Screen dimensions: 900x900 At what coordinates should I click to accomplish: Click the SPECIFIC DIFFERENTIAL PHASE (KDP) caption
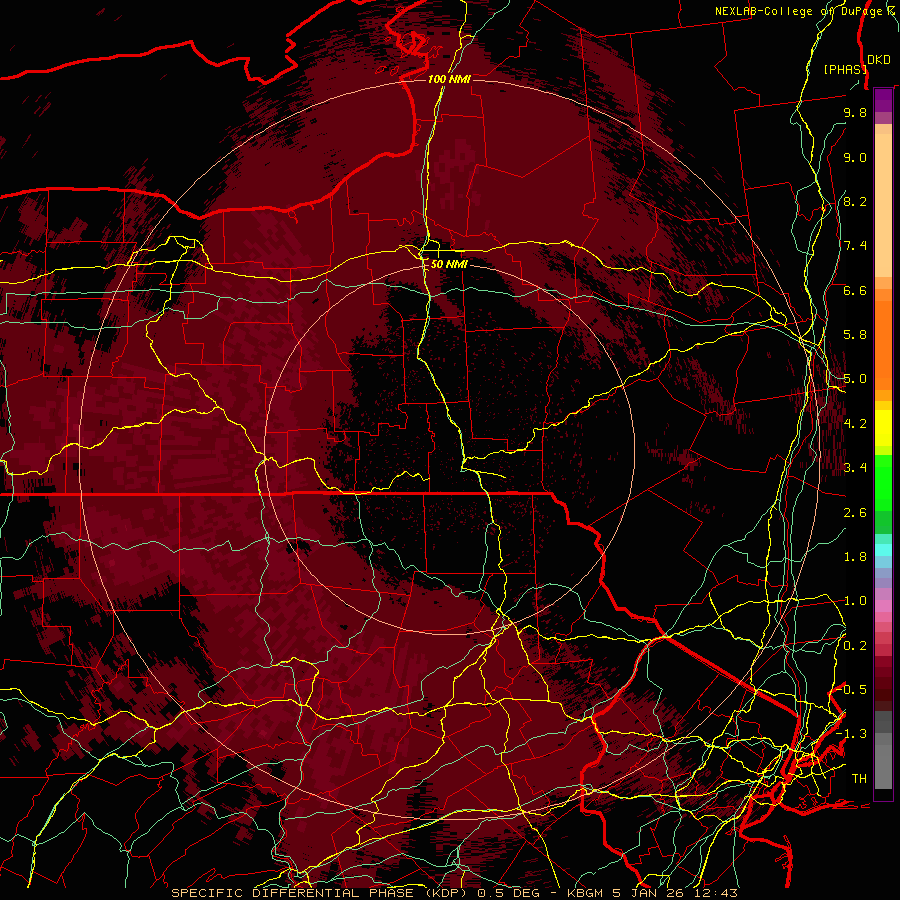pos(322,893)
